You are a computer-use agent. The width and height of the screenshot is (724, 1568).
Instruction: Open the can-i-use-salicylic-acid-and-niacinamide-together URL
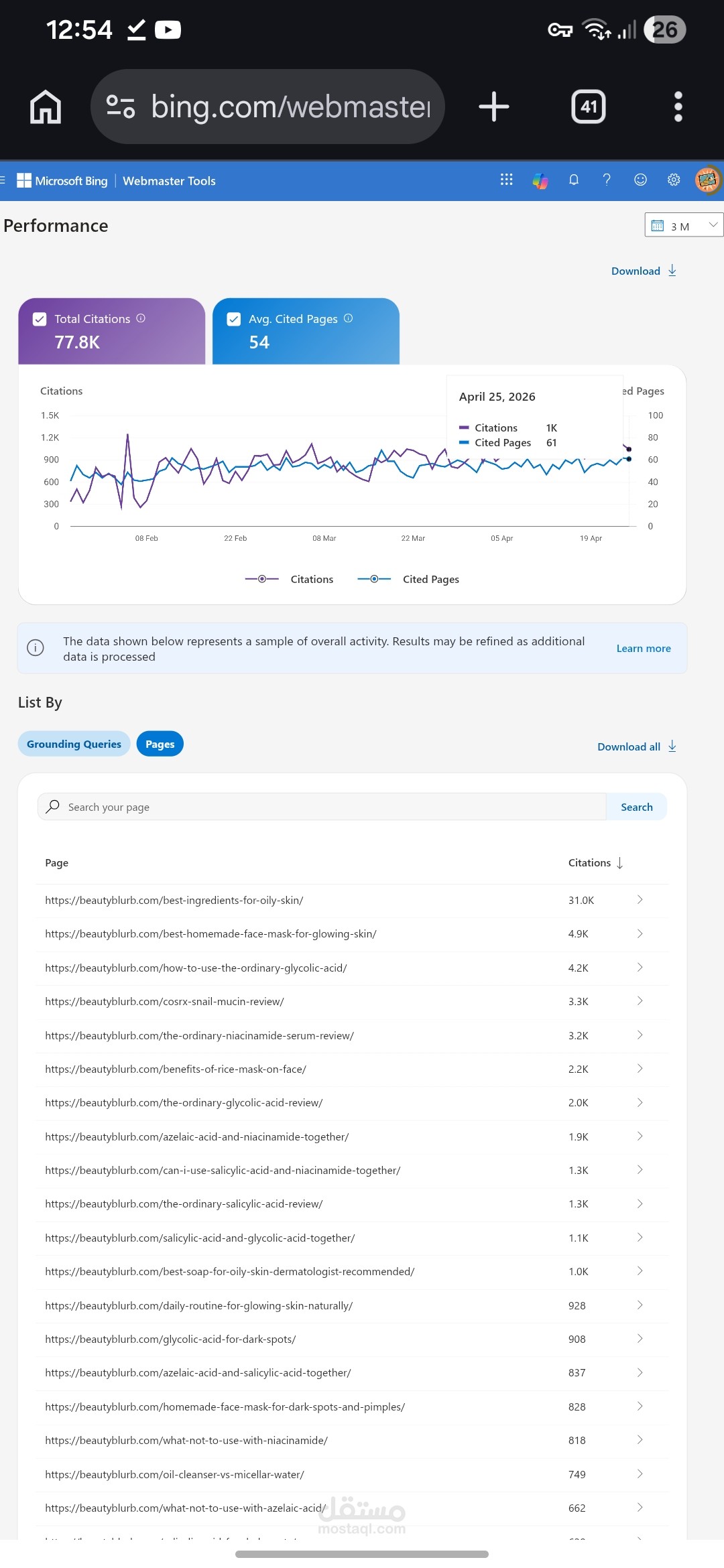point(223,1170)
